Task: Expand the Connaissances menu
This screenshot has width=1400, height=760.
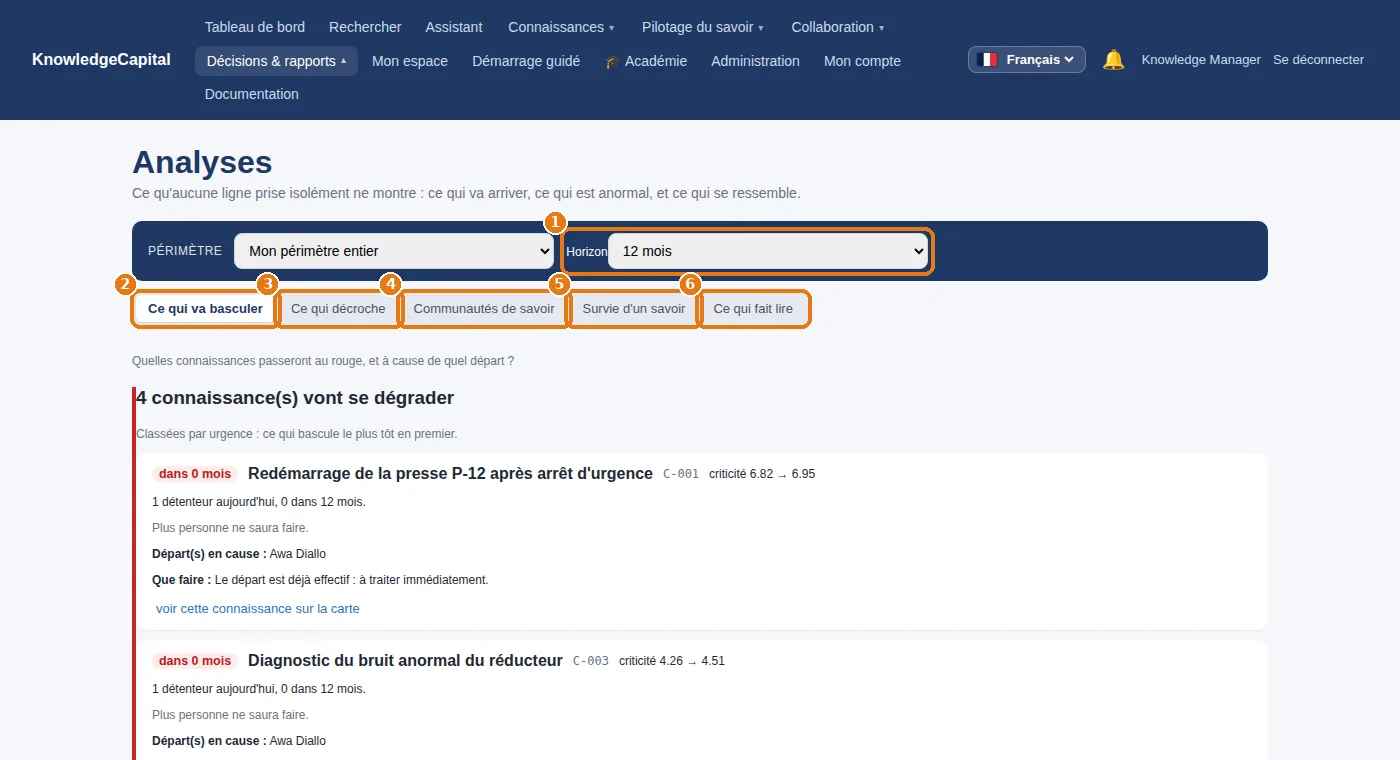Action: 561,27
